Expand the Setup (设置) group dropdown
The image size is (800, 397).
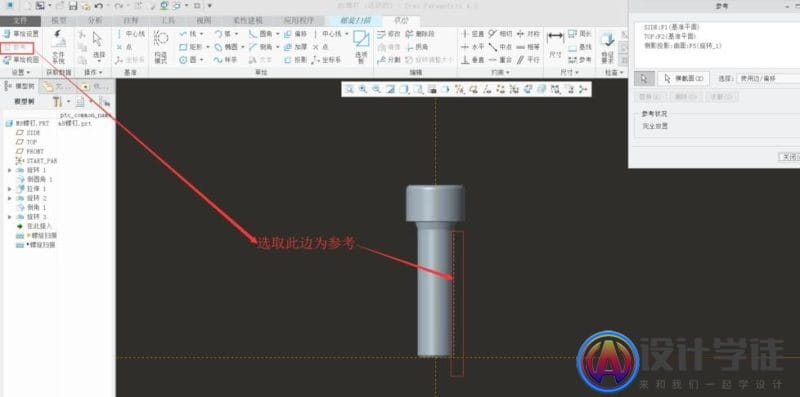click(x=21, y=72)
